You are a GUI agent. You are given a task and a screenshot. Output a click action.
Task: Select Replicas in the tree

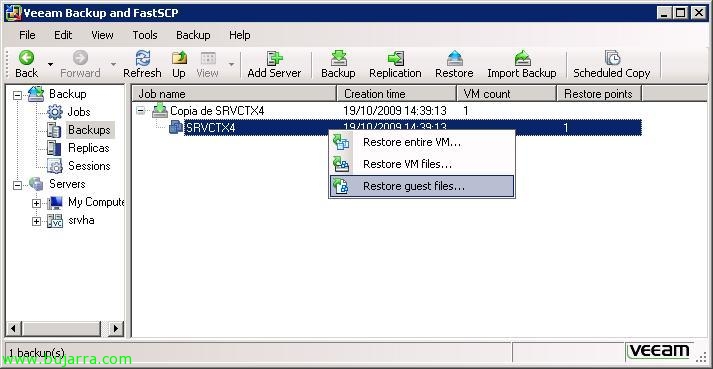pyautogui.click(x=89, y=148)
